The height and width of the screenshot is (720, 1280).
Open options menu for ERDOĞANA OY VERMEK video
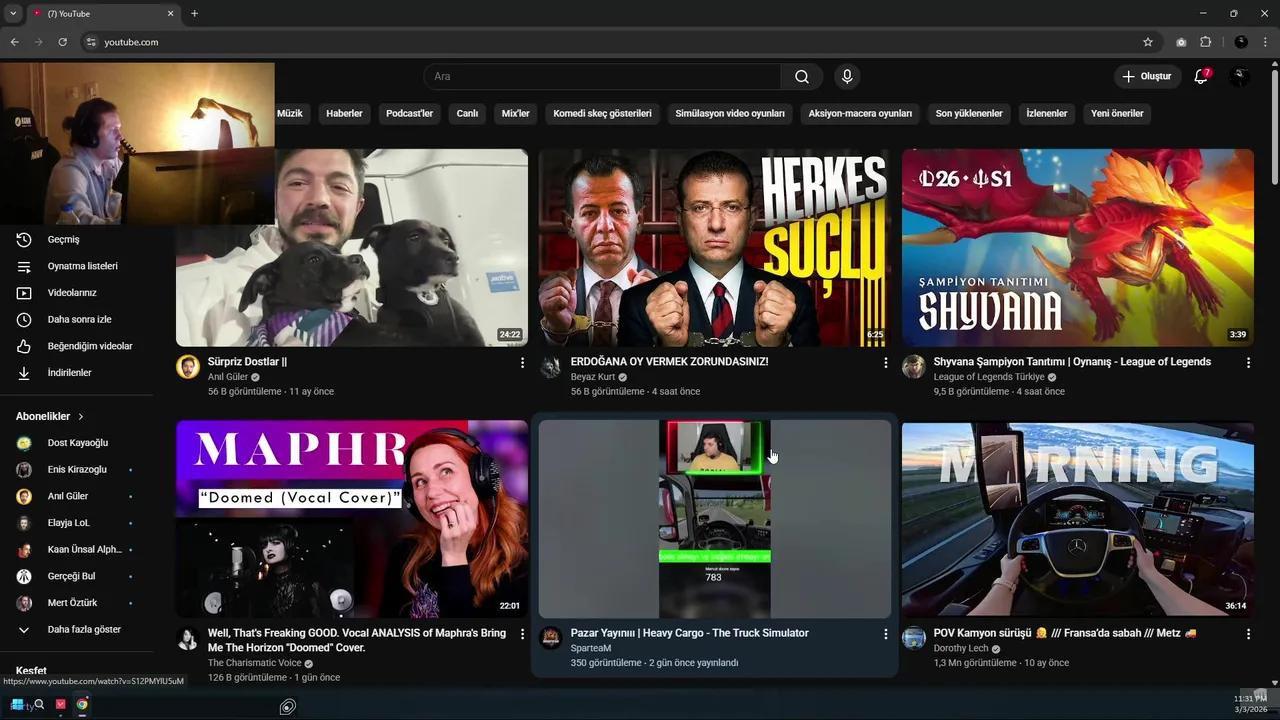tap(885, 363)
